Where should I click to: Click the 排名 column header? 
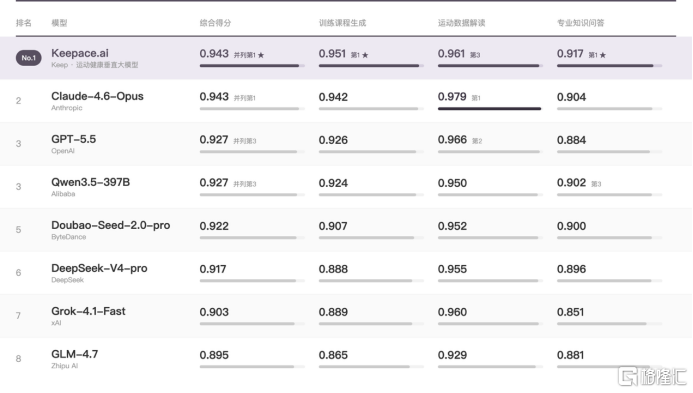(x=24, y=23)
